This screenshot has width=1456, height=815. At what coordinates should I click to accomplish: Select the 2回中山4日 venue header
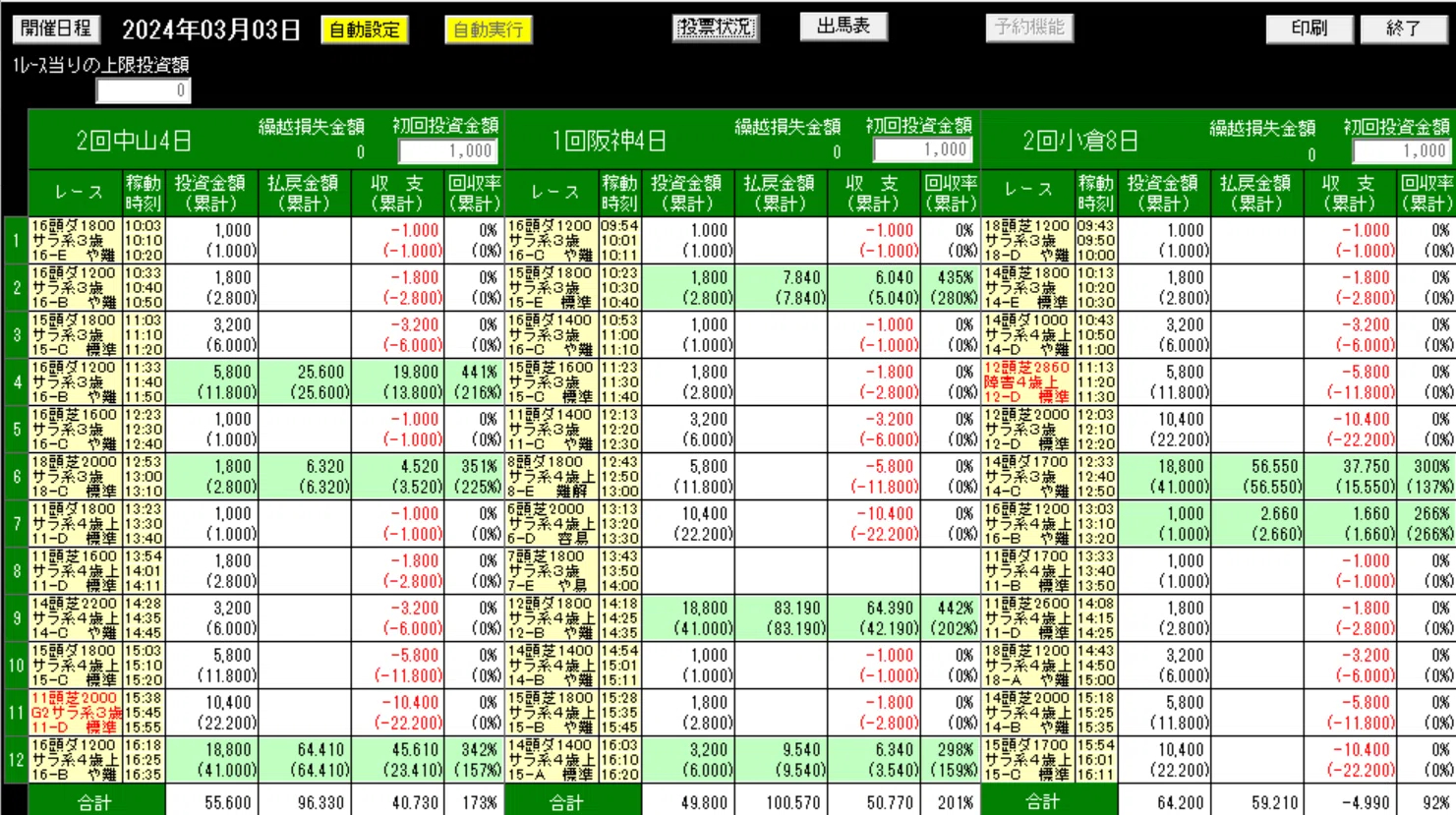[134, 141]
